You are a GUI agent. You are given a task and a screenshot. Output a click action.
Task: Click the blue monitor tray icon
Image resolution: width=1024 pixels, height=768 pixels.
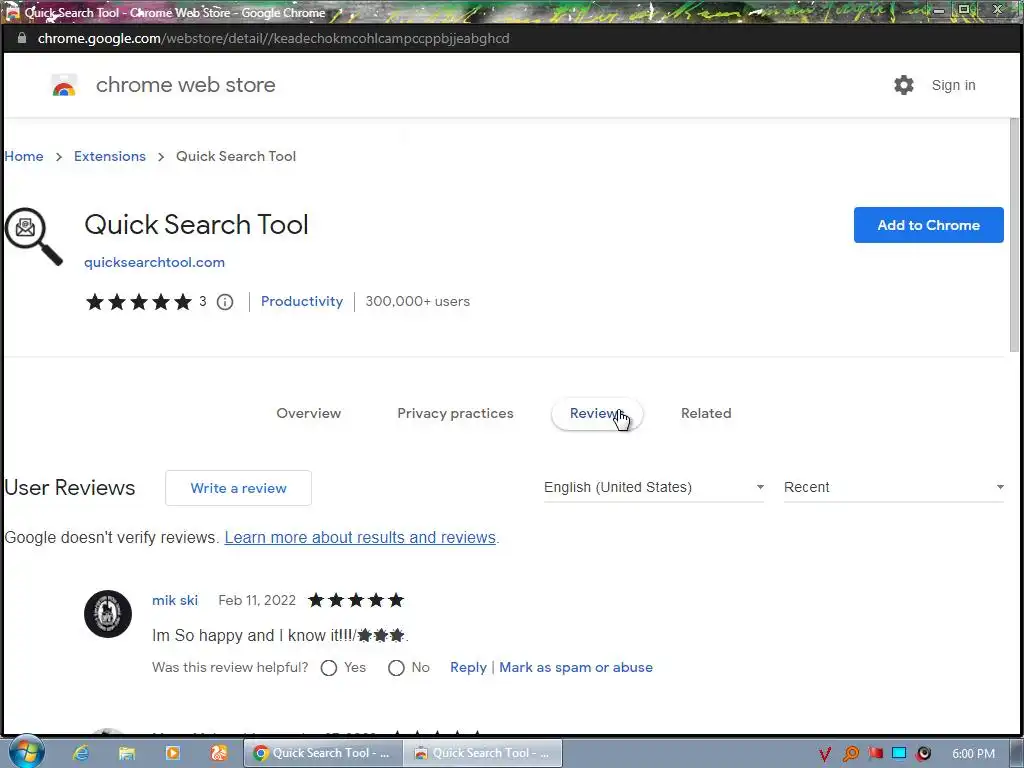[899, 753]
